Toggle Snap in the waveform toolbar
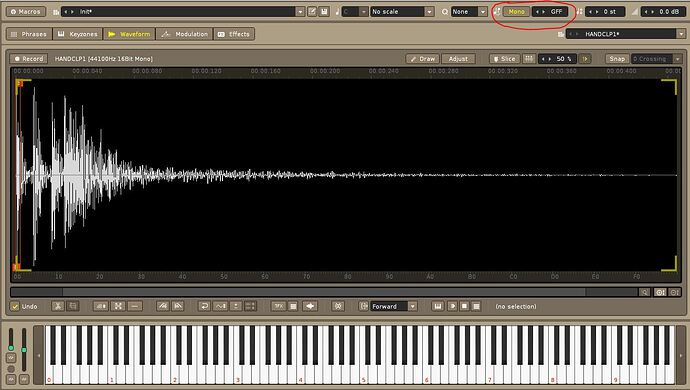Viewport: 690px width, 390px height. pyautogui.click(x=617, y=59)
